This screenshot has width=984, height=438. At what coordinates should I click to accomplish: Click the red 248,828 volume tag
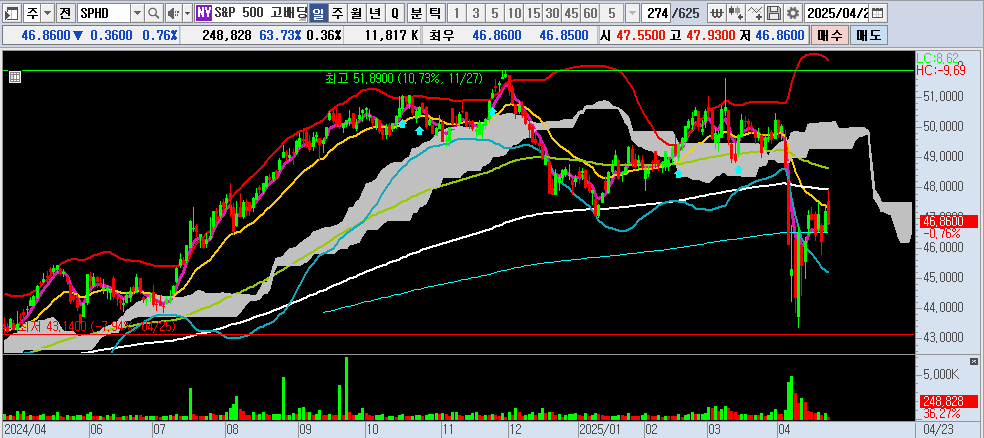[x=949, y=401]
